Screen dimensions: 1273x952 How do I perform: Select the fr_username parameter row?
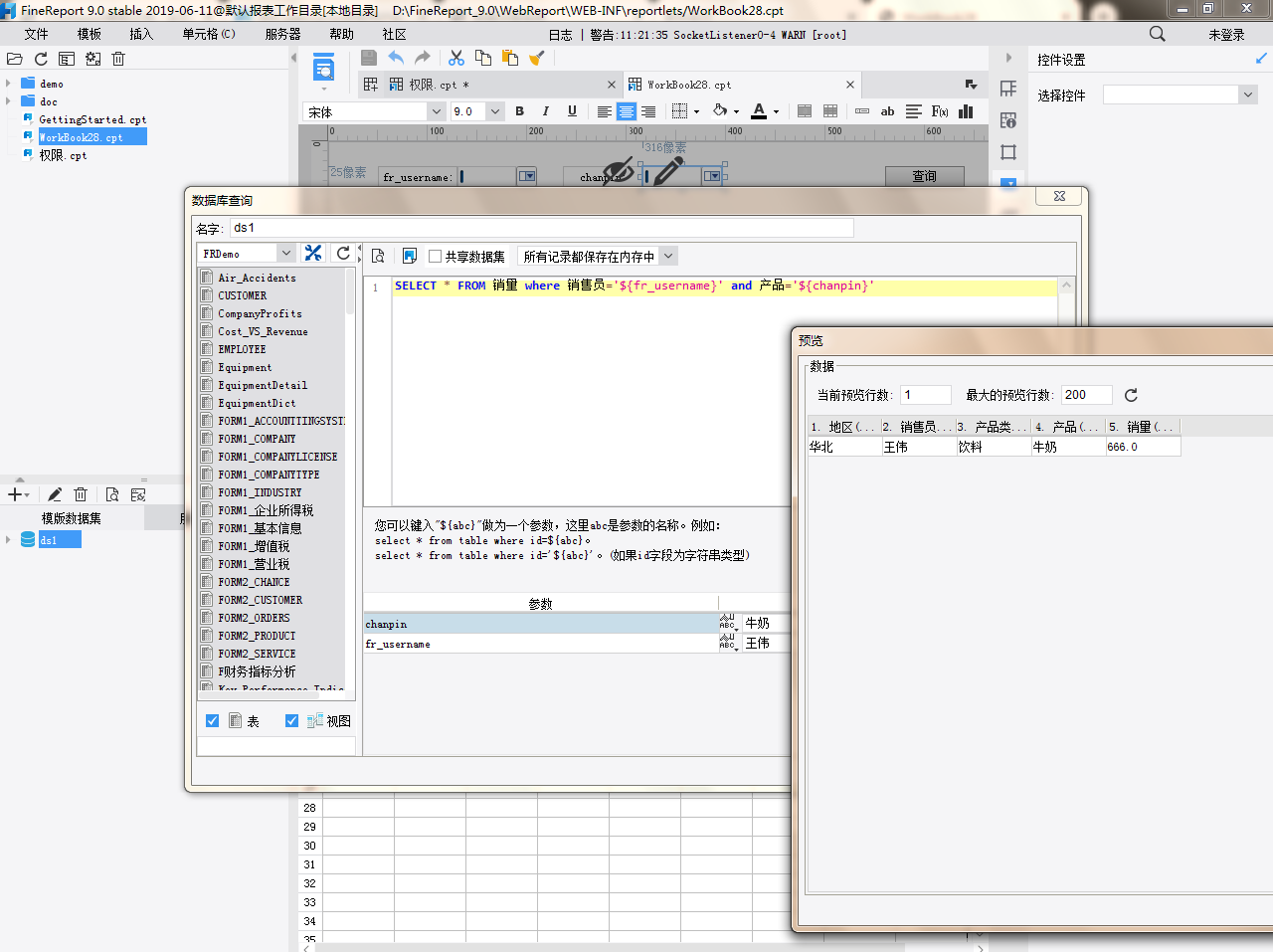point(541,644)
